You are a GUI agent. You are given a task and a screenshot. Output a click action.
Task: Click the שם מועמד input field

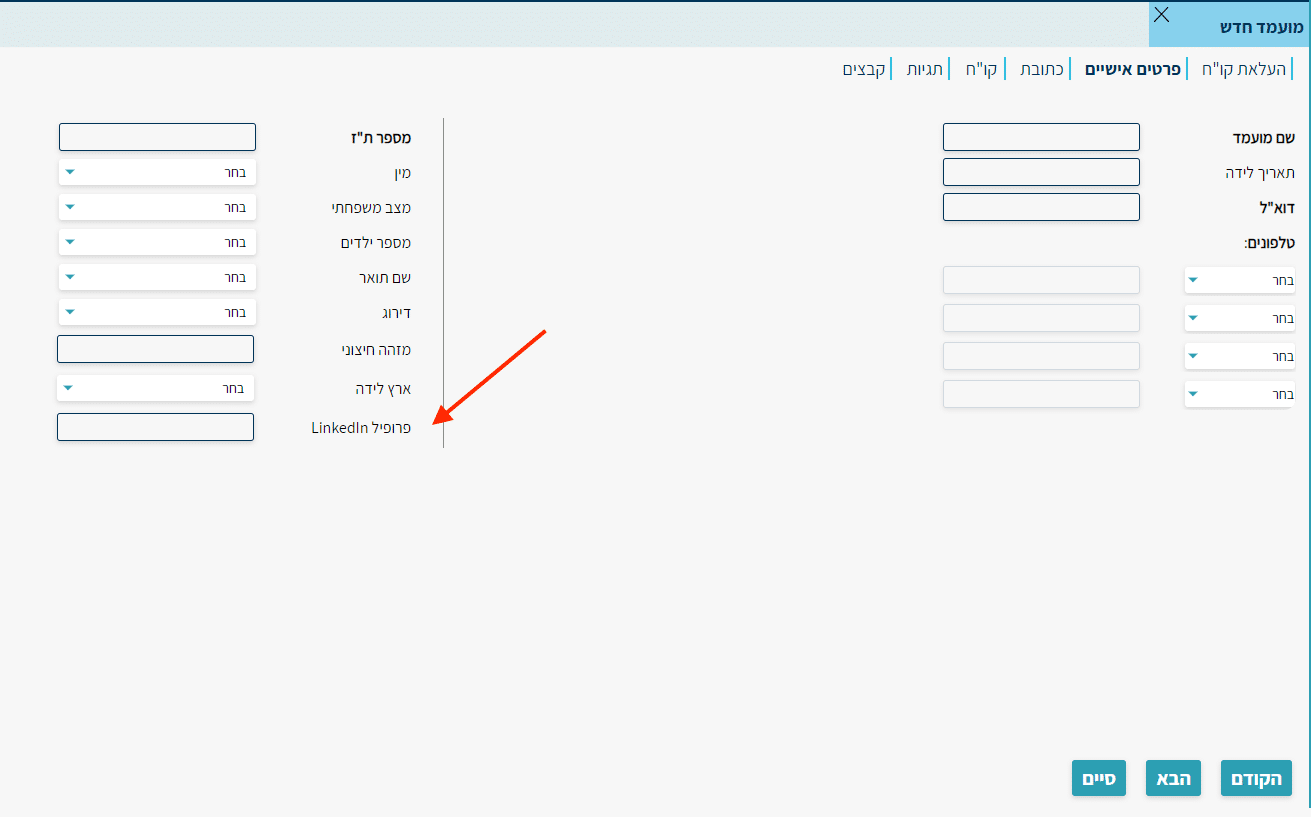pyautogui.click(x=1041, y=137)
